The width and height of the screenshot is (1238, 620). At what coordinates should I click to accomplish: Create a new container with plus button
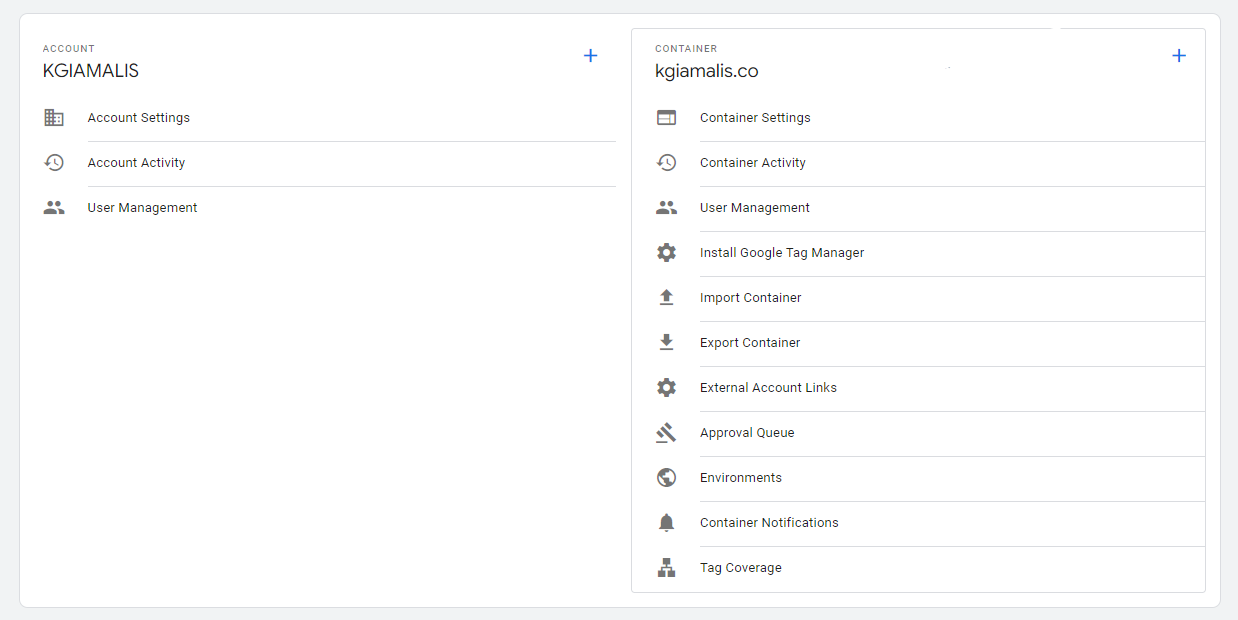click(1178, 56)
